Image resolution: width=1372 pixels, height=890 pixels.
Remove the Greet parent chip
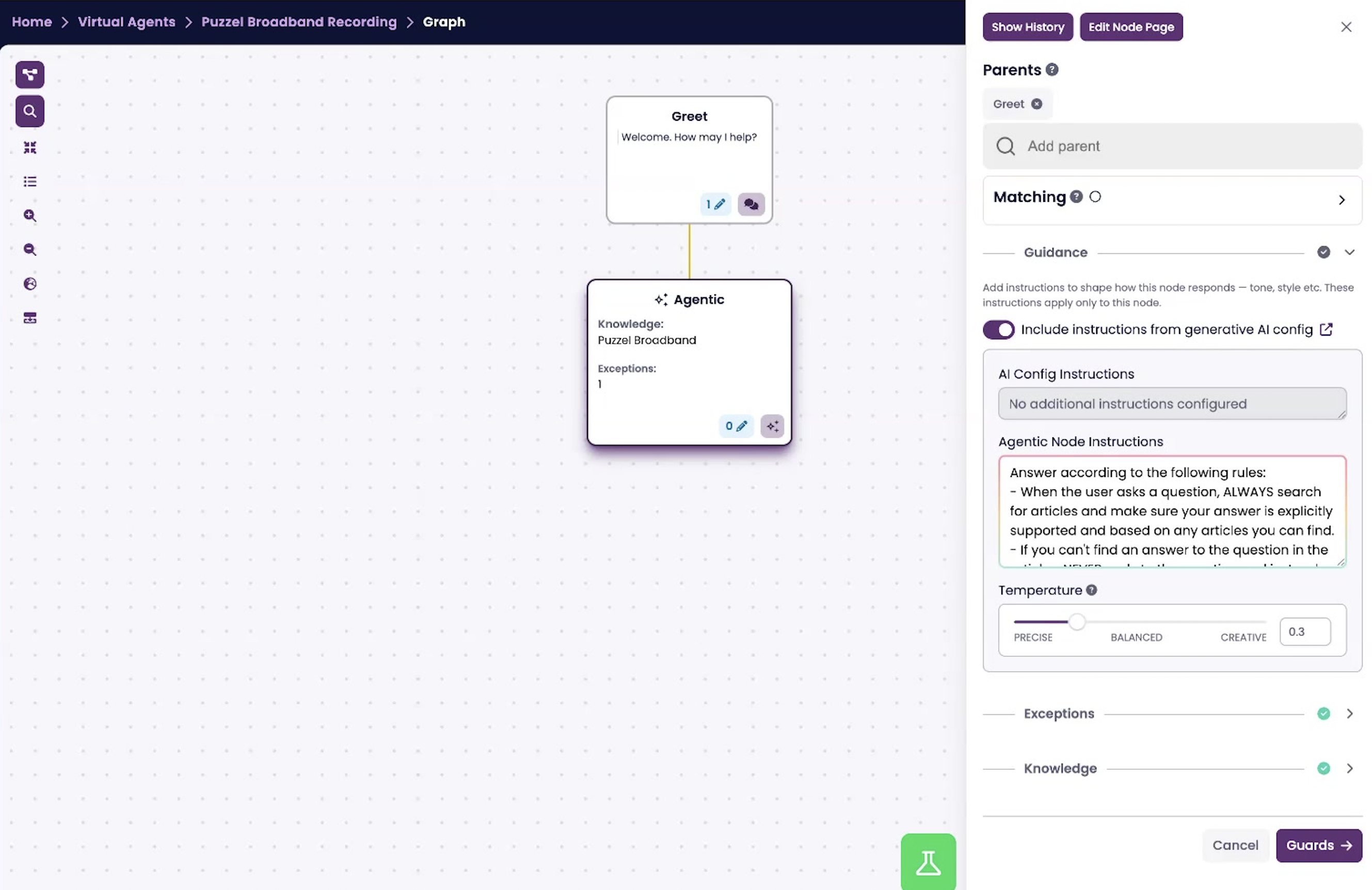tap(1036, 104)
